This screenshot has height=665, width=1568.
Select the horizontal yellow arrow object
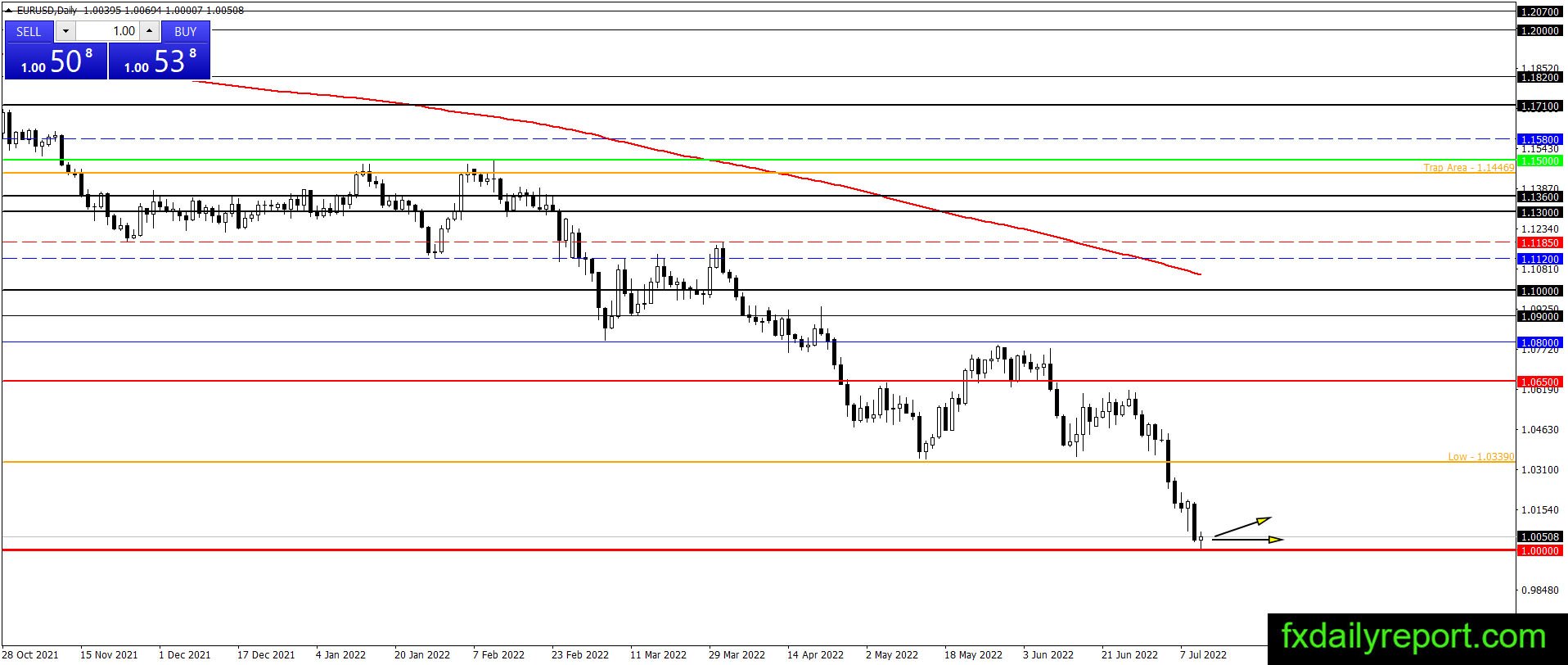[1248, 540]
